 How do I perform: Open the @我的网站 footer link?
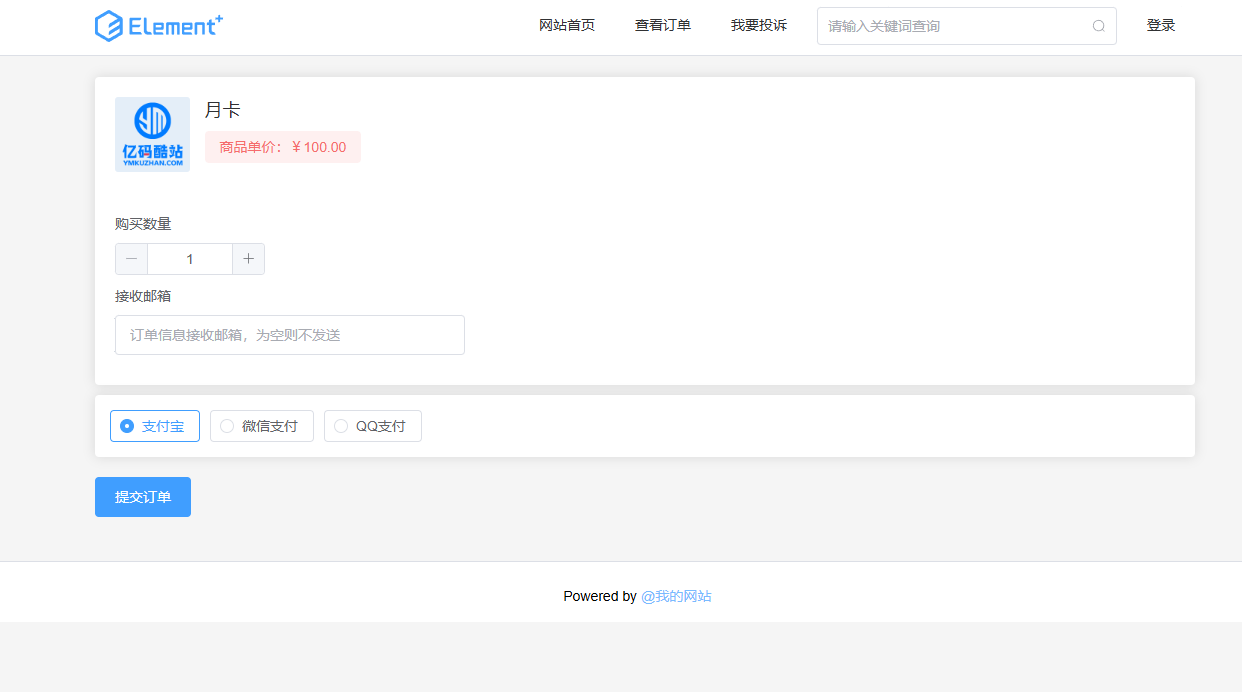677,596
